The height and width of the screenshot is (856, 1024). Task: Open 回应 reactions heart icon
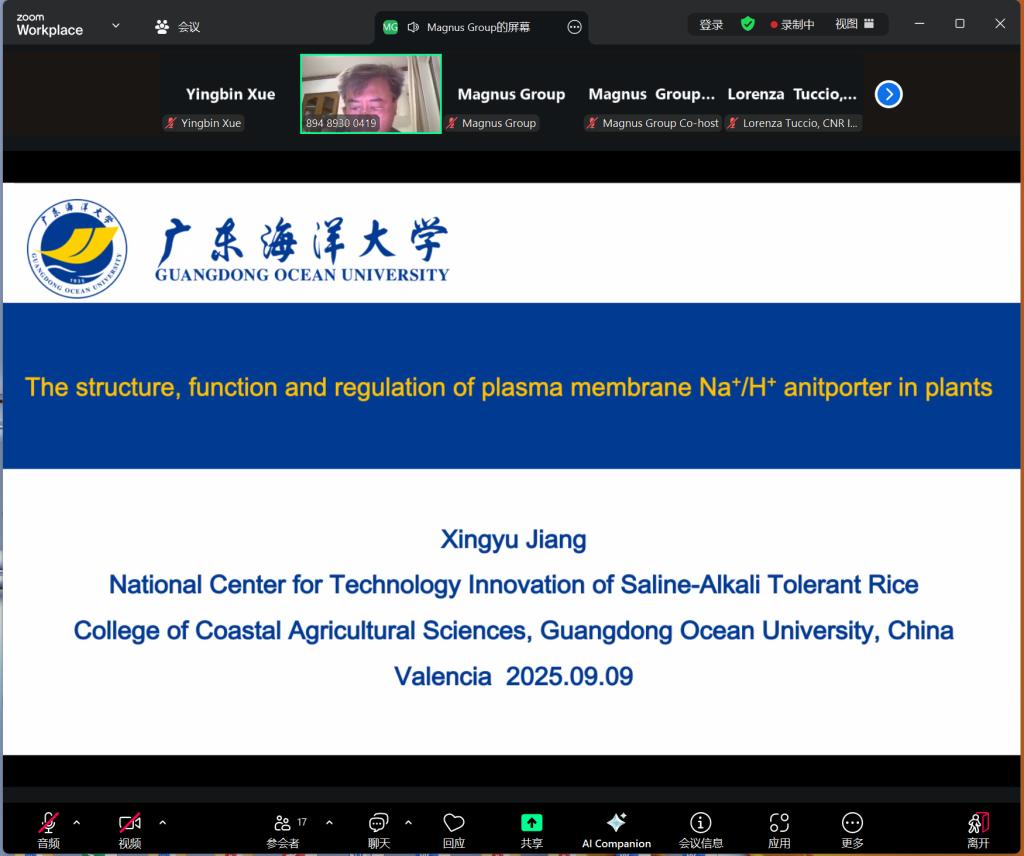tap(454, 829)
